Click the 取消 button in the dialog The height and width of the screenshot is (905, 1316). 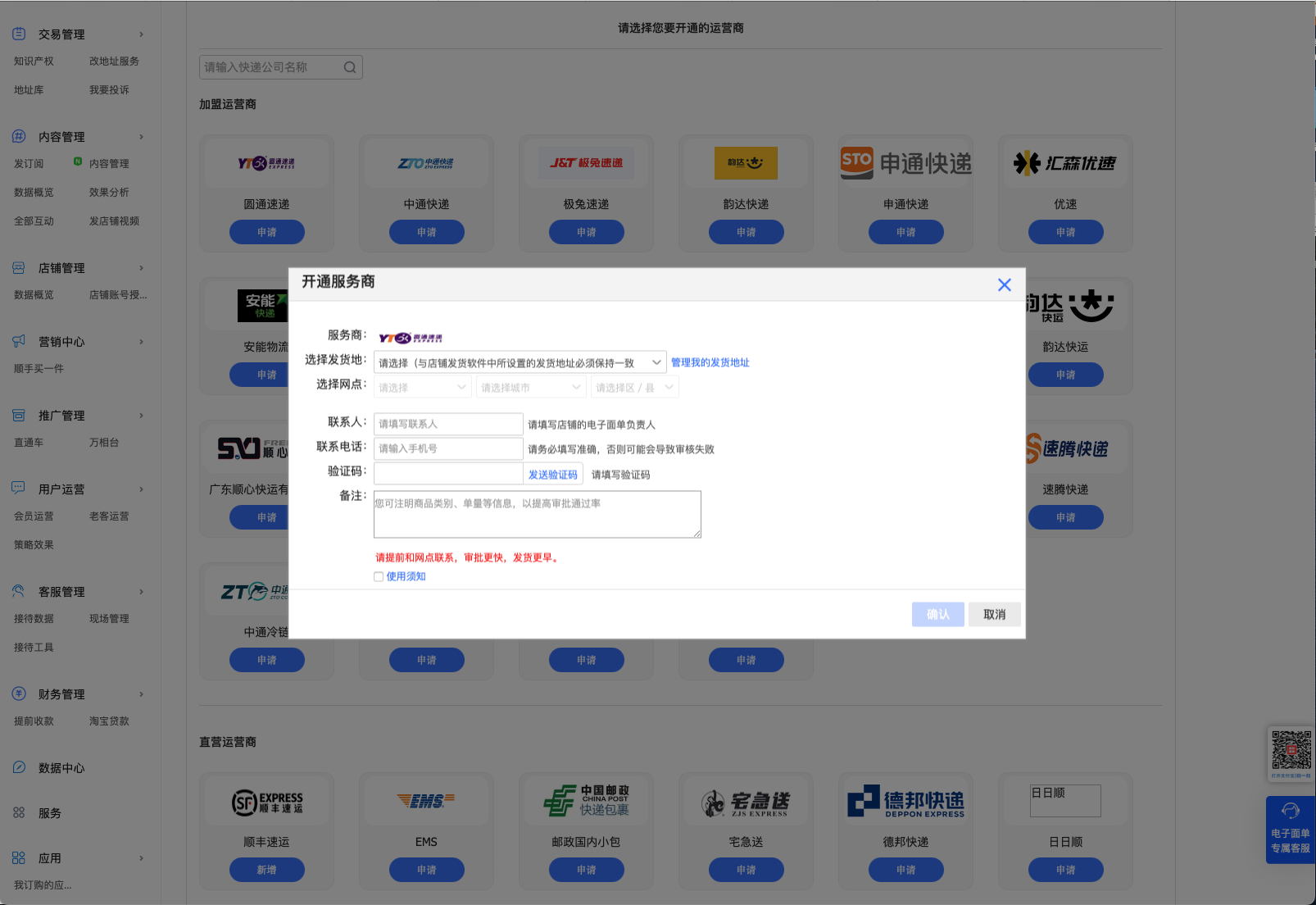coord(995,615)
